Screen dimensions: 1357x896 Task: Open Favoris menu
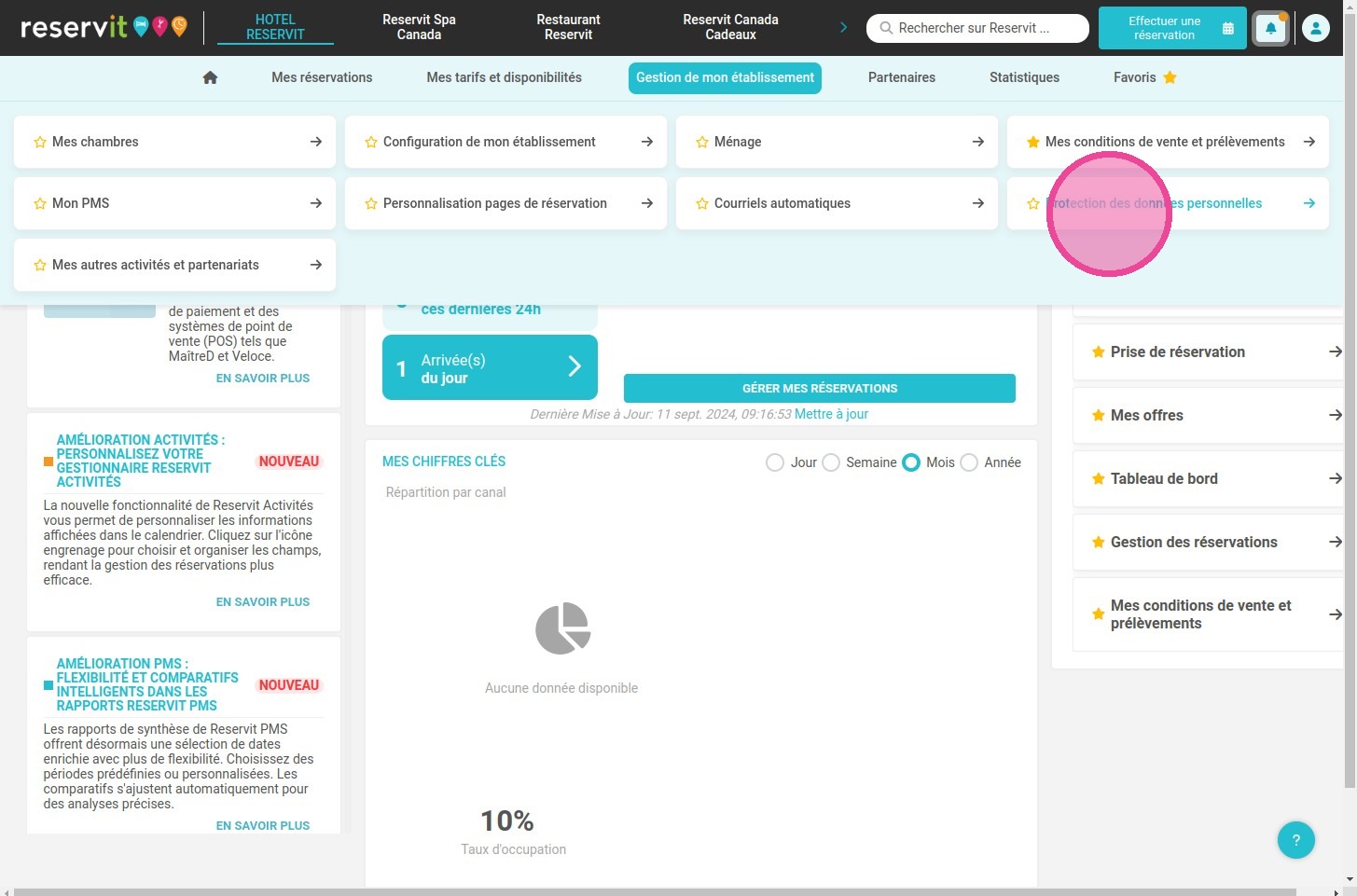pos(1144,77)
